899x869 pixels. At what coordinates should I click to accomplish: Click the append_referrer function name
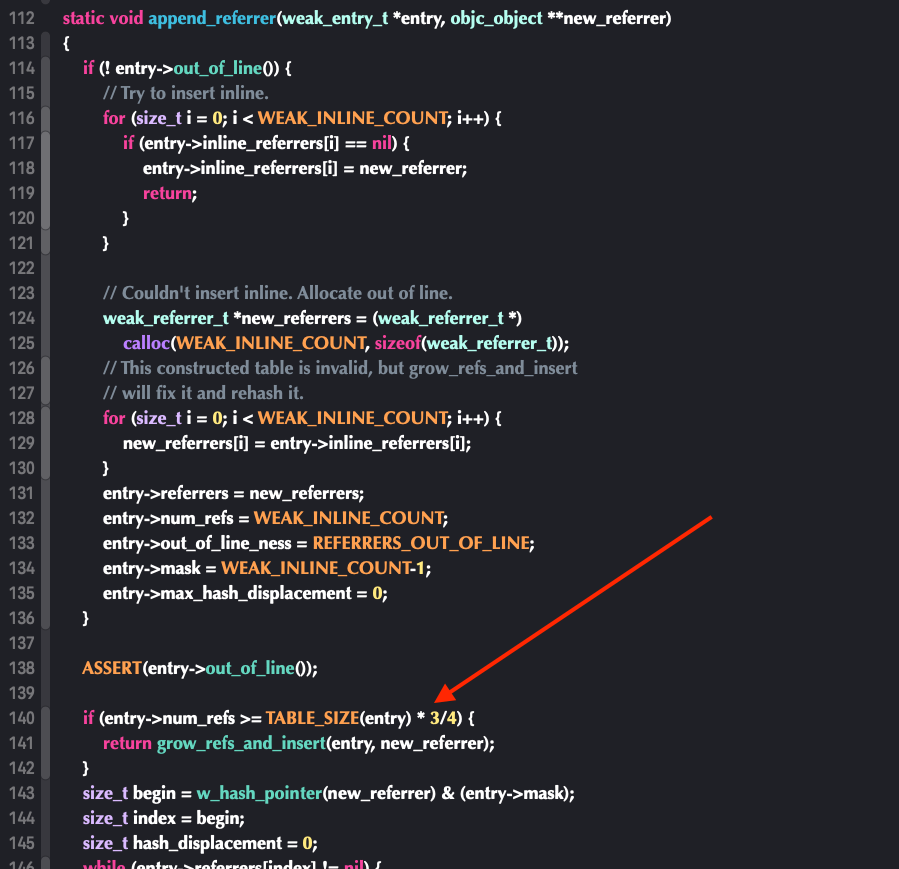click(212, 18)
